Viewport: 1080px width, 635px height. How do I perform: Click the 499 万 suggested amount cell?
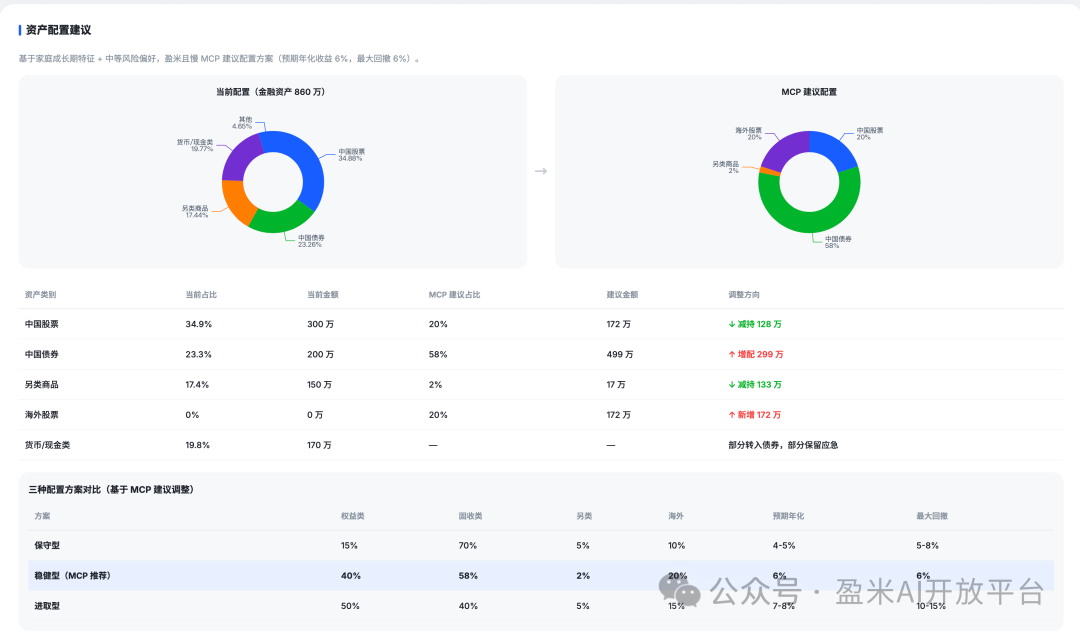[620, 355]
